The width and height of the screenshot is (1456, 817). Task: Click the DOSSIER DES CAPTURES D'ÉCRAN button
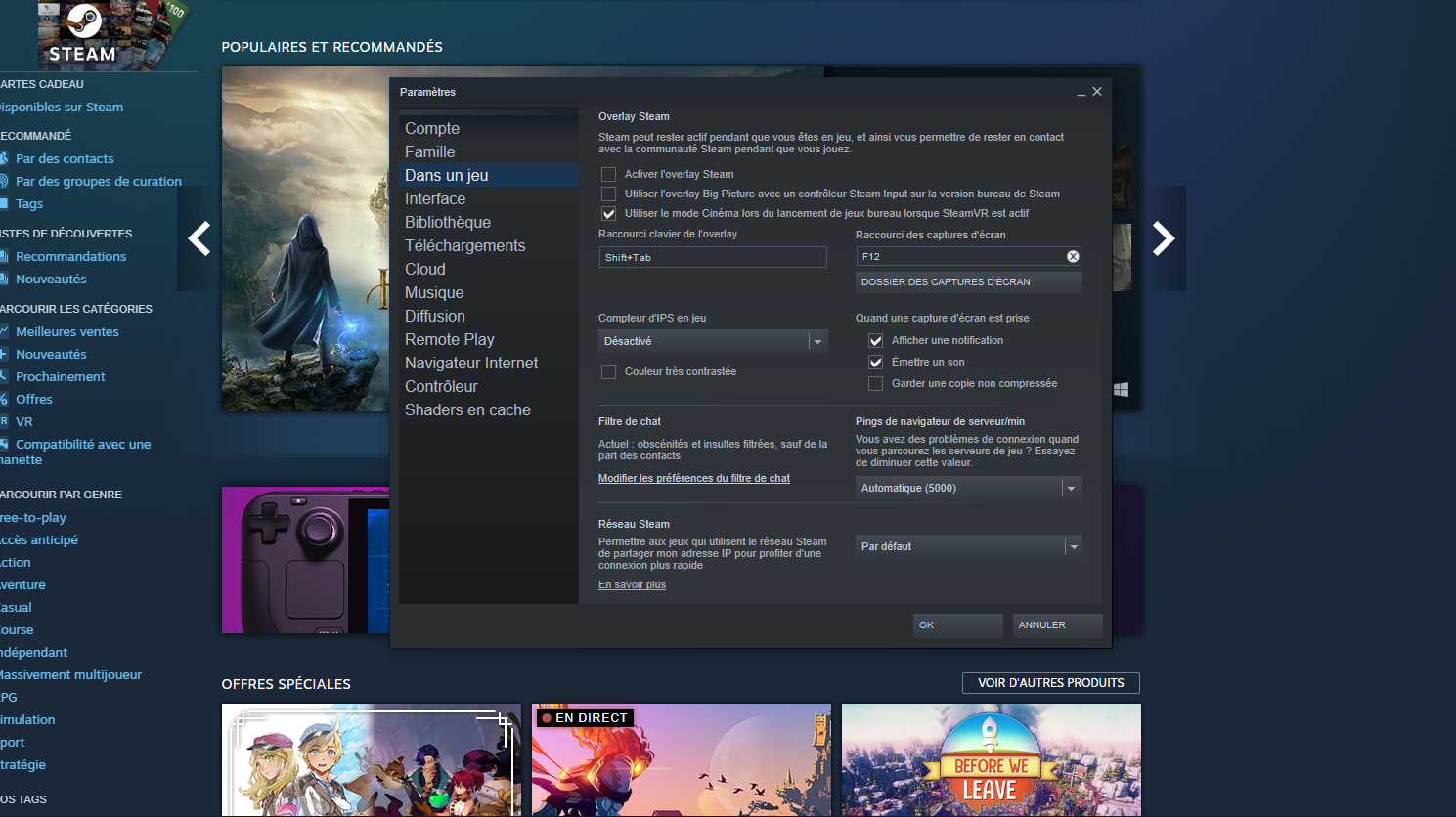967,281
